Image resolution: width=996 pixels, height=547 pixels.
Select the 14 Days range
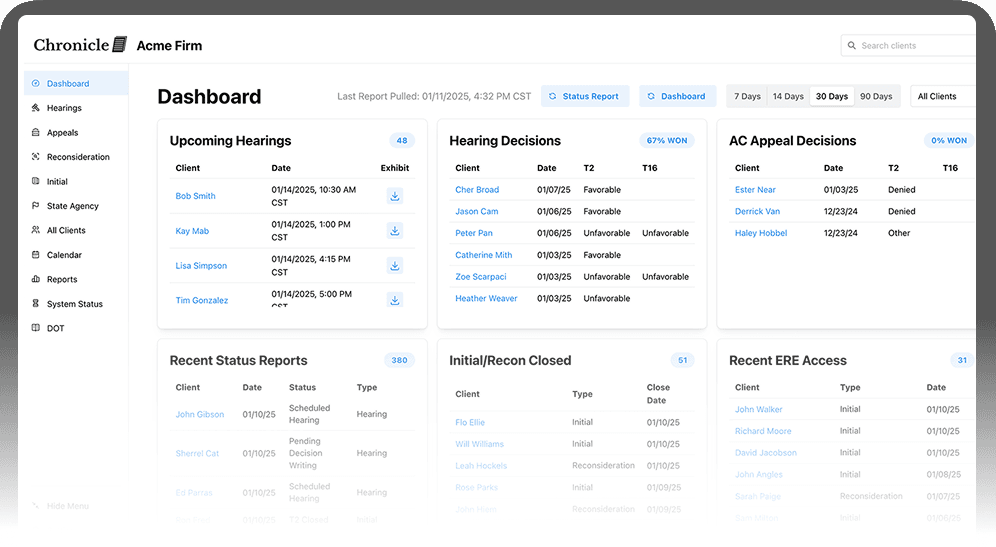click(x=788, y=96)
